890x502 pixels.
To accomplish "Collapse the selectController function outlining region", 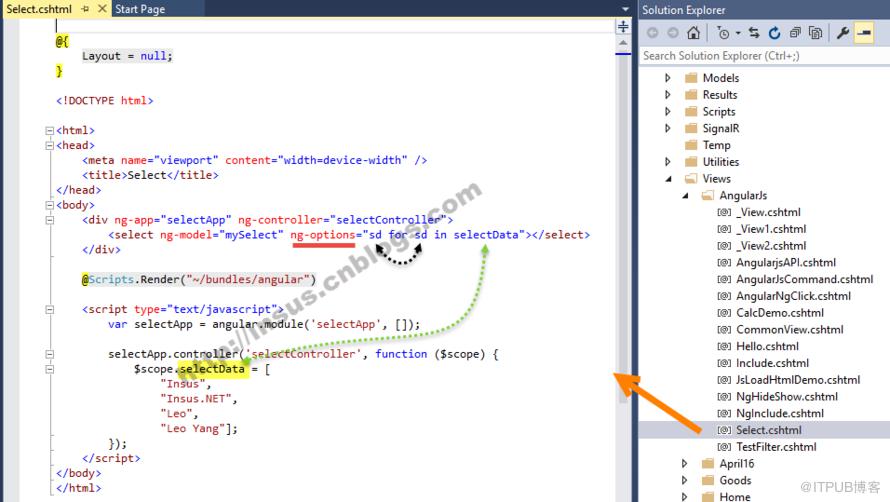I will [49, 354].
